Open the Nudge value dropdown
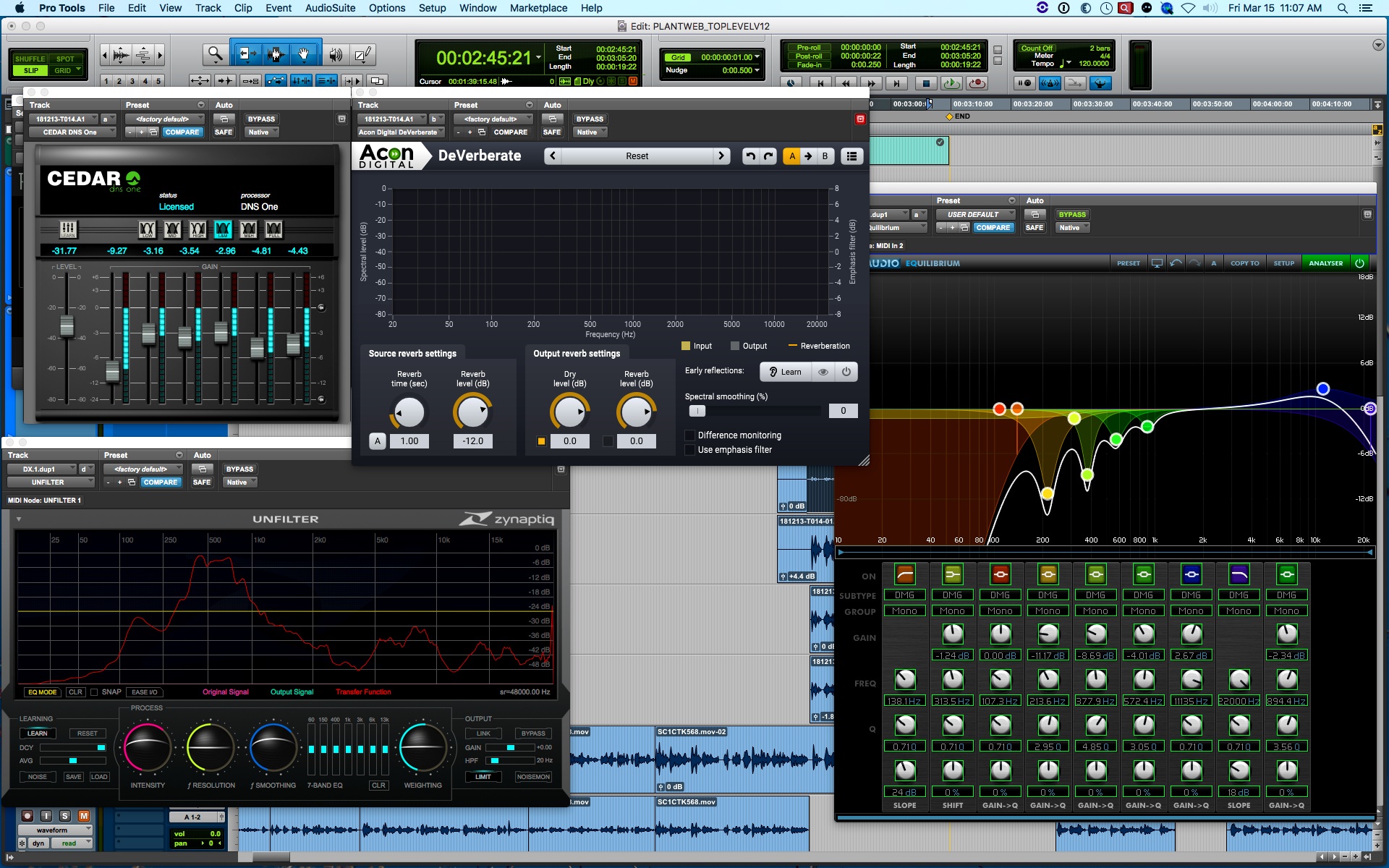 (757, 70)
